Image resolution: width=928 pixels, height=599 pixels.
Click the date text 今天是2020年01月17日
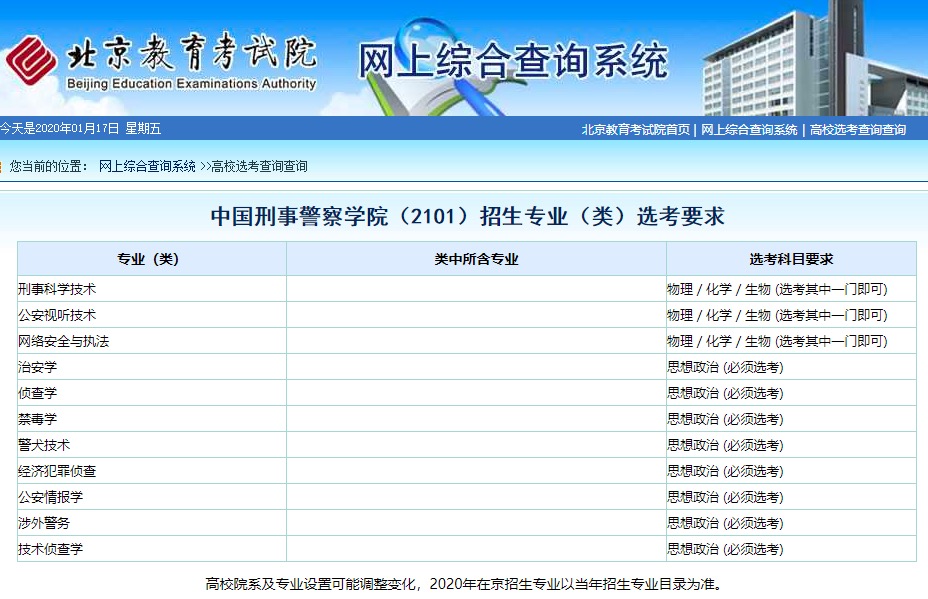point(59,128)
